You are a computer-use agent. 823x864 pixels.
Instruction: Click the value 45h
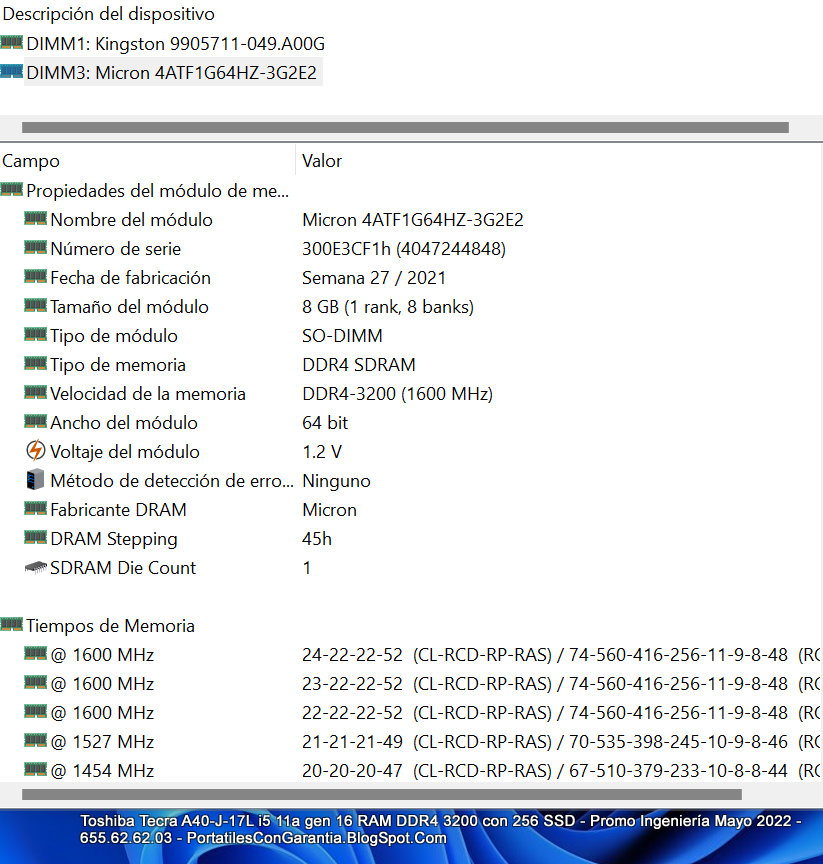coord(317,539)
